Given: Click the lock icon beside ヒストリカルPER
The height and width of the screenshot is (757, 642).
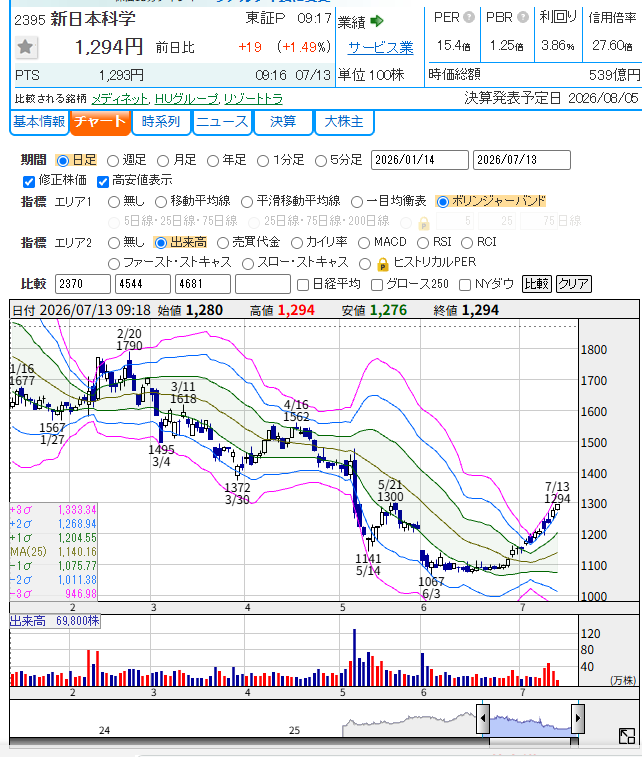Looking at the screenshot, I should coord(382,264).
